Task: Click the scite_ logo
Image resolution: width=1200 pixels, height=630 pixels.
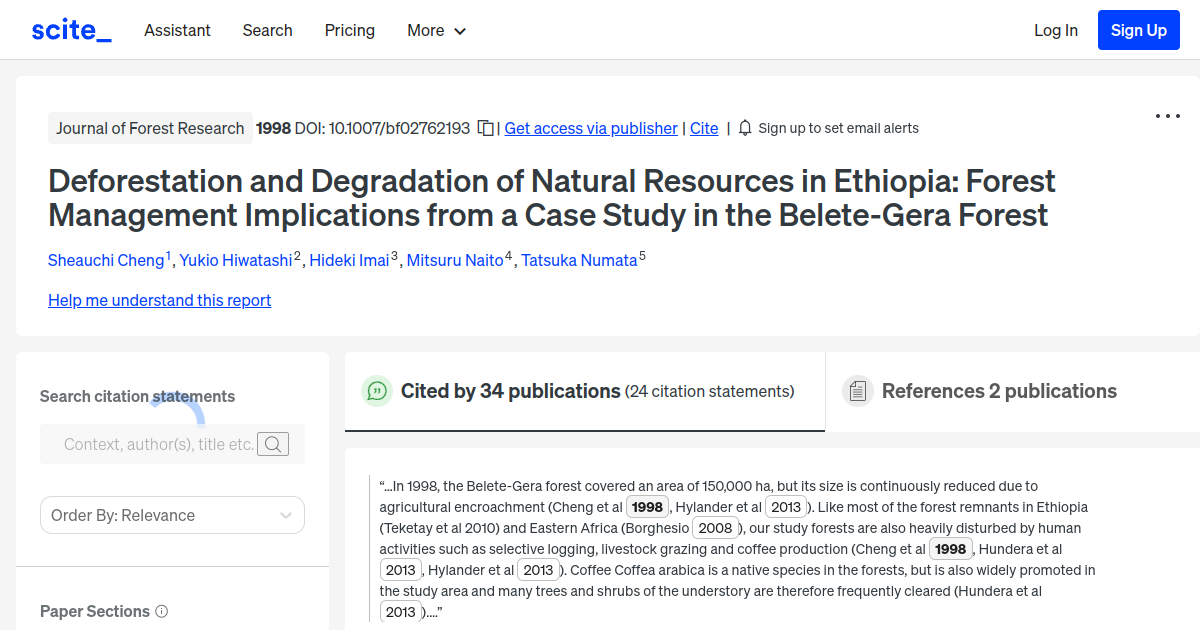Action: coord(70,29)
